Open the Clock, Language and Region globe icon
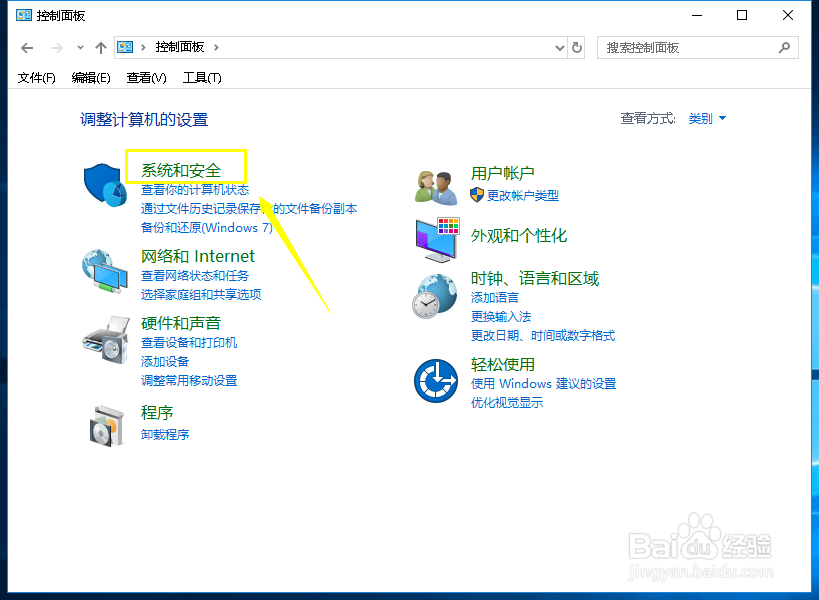The width and height of the screenshot is (819, 600). pyautogui.click(x=435, y=296)
